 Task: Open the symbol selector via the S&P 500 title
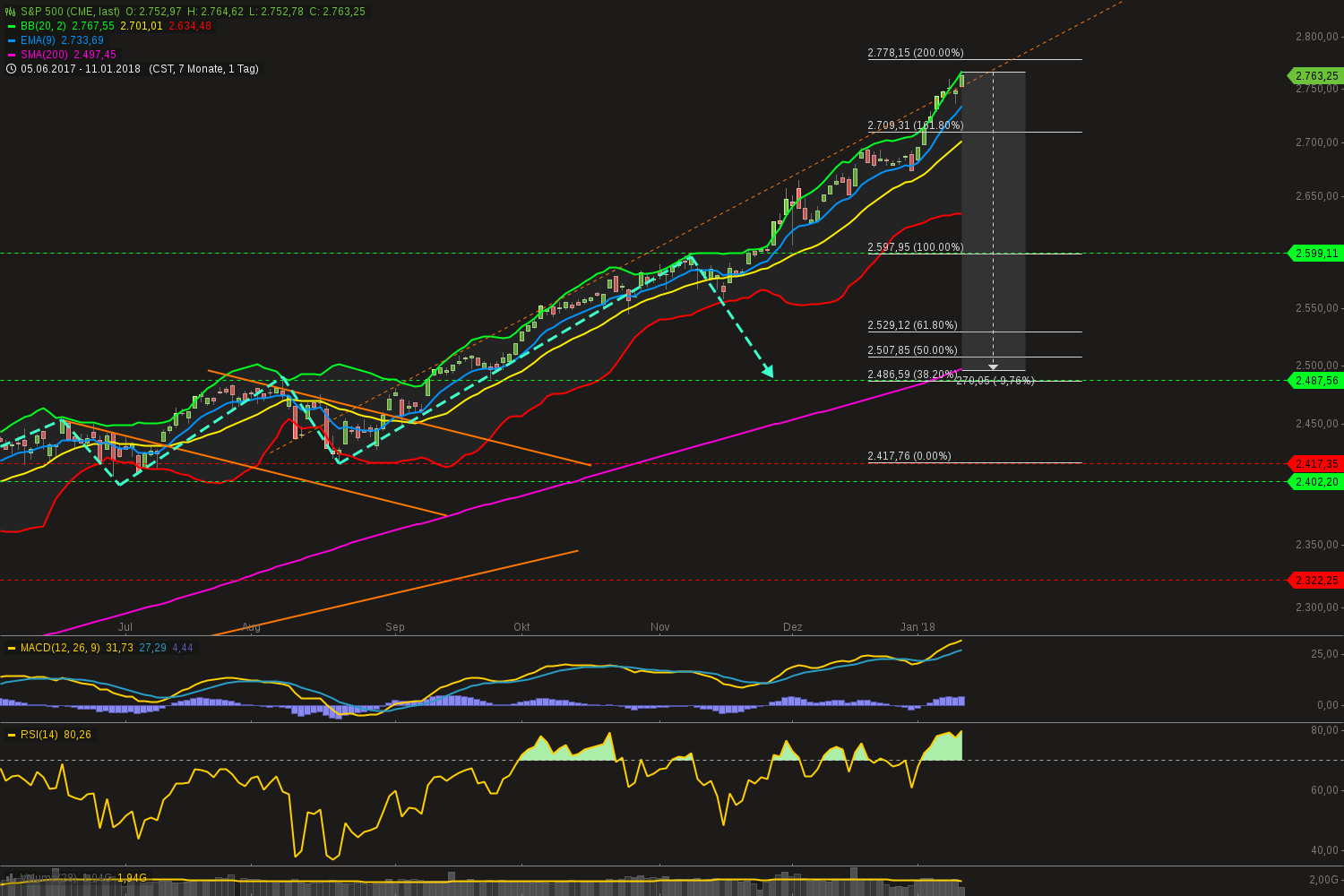point(44,11)
